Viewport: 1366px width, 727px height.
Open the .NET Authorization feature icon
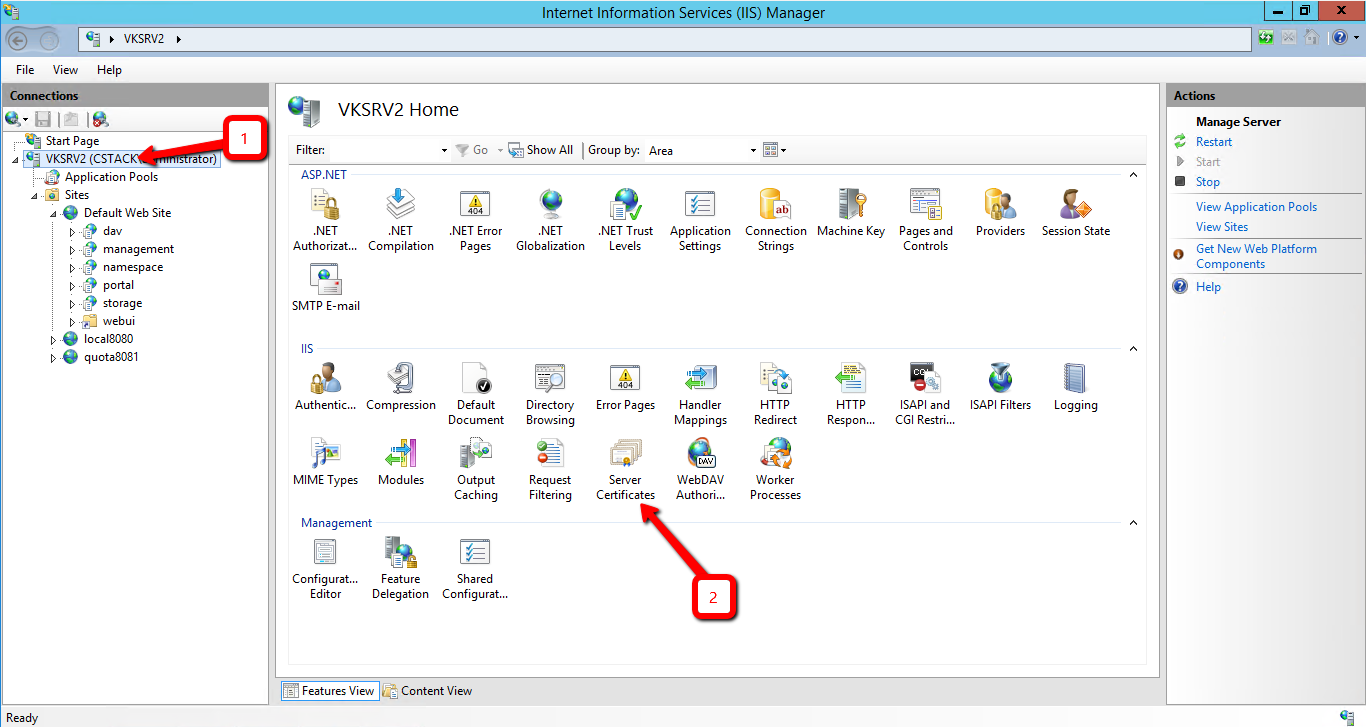(x=325, y=220)
